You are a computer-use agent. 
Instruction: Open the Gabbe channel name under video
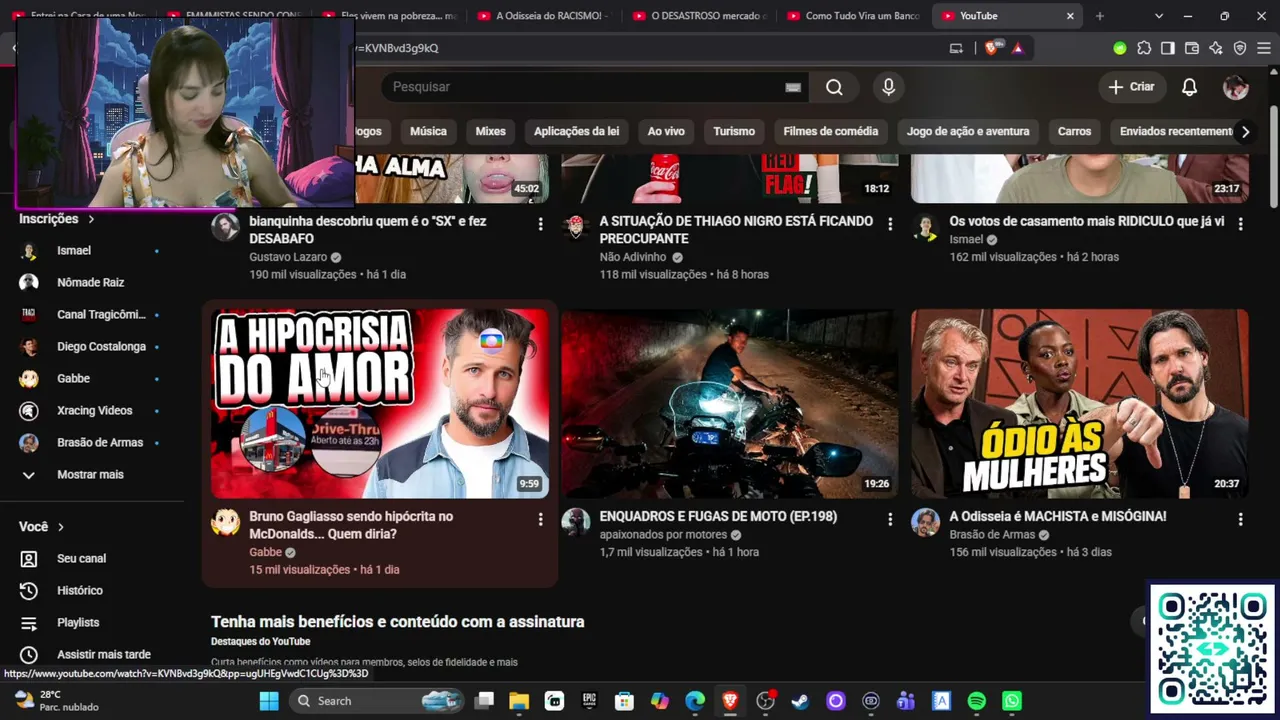pos(265,552)
